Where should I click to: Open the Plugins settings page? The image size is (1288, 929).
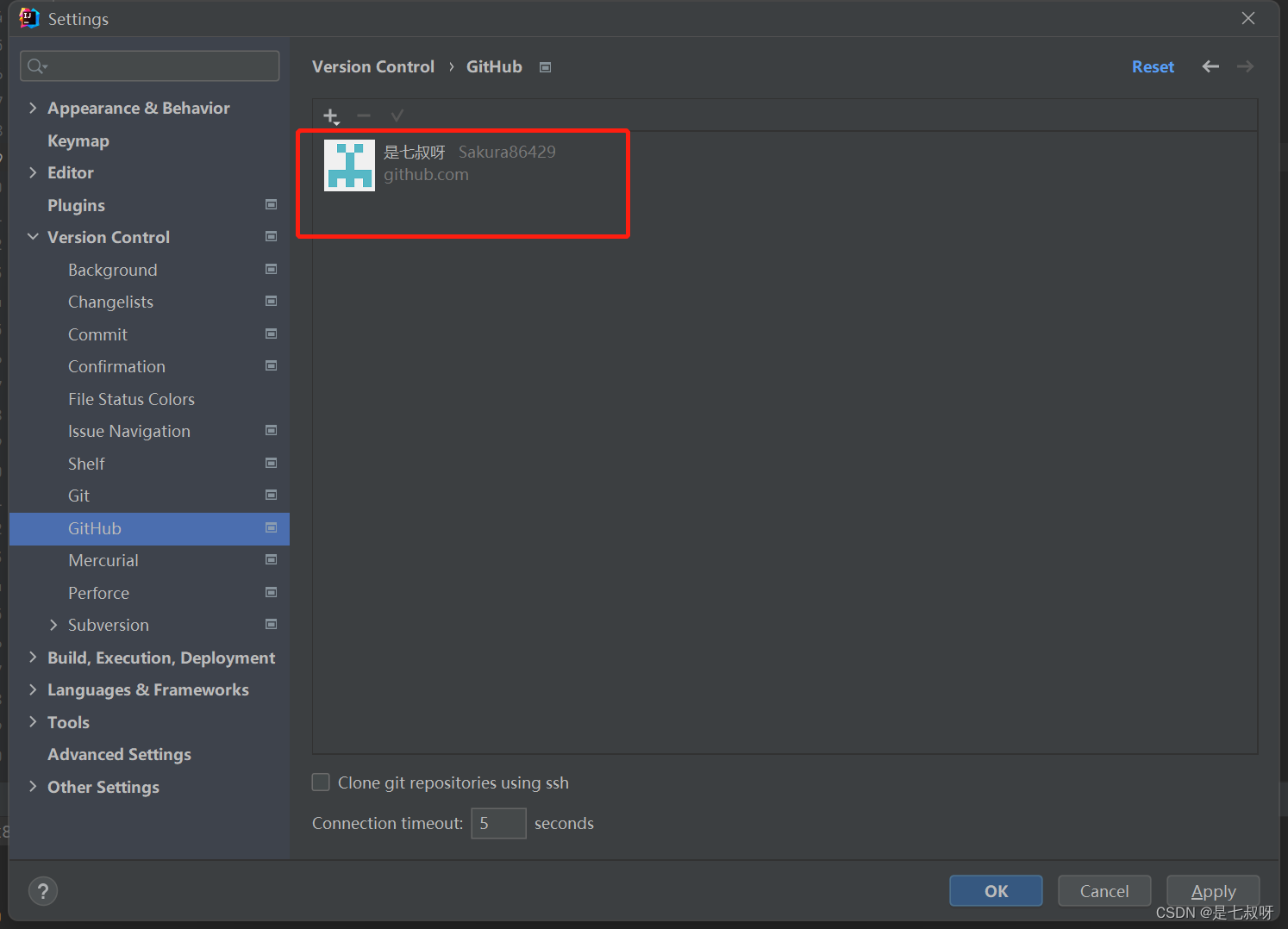[76, 205]
